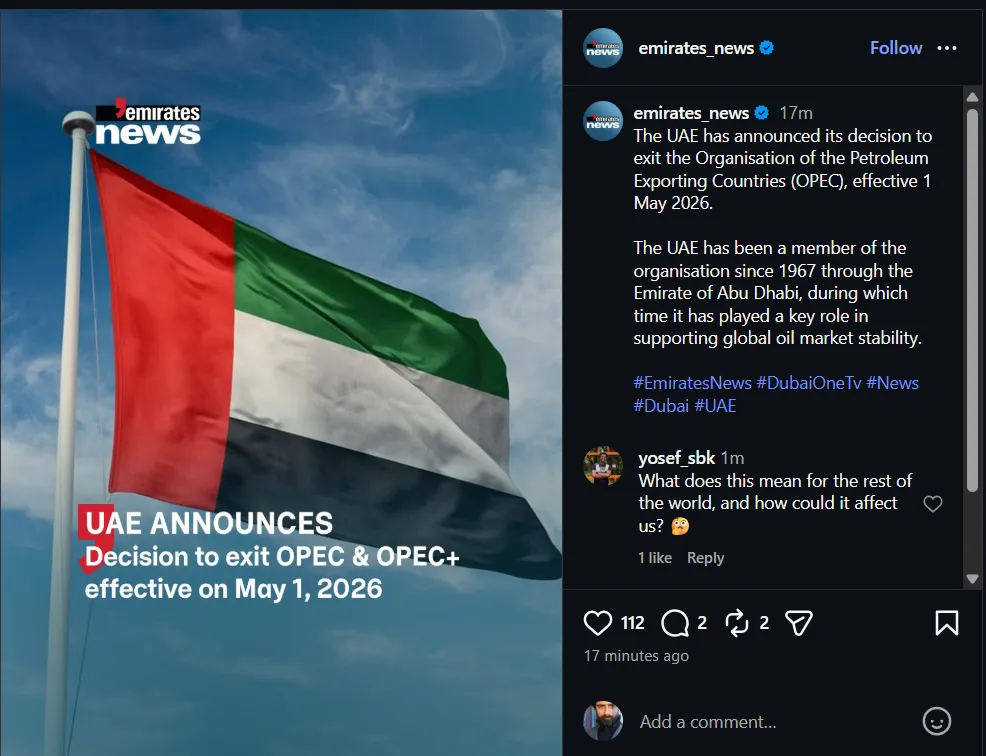The width and height of the screenshot is (986, 756).
Task: Click the scrollbar up arrow in comments
Action: (x=972, y=97)
